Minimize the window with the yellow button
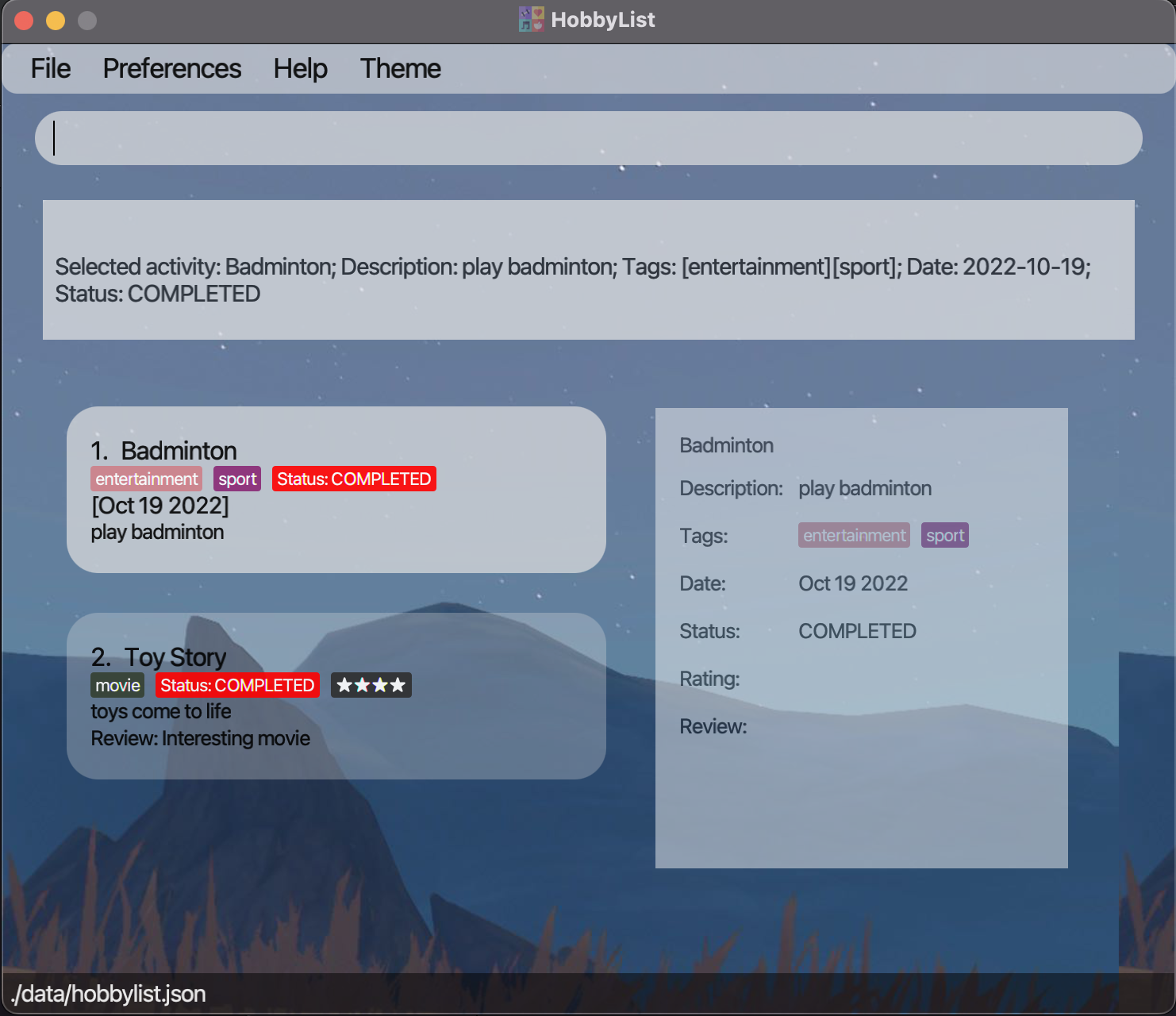Viewport: 1176px width, 1016px height. 56,20
